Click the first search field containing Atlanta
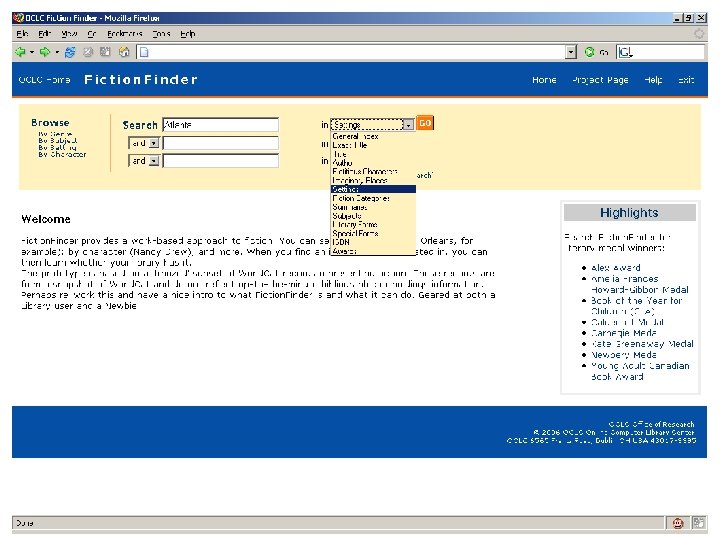720x540 pixels. 220,125
